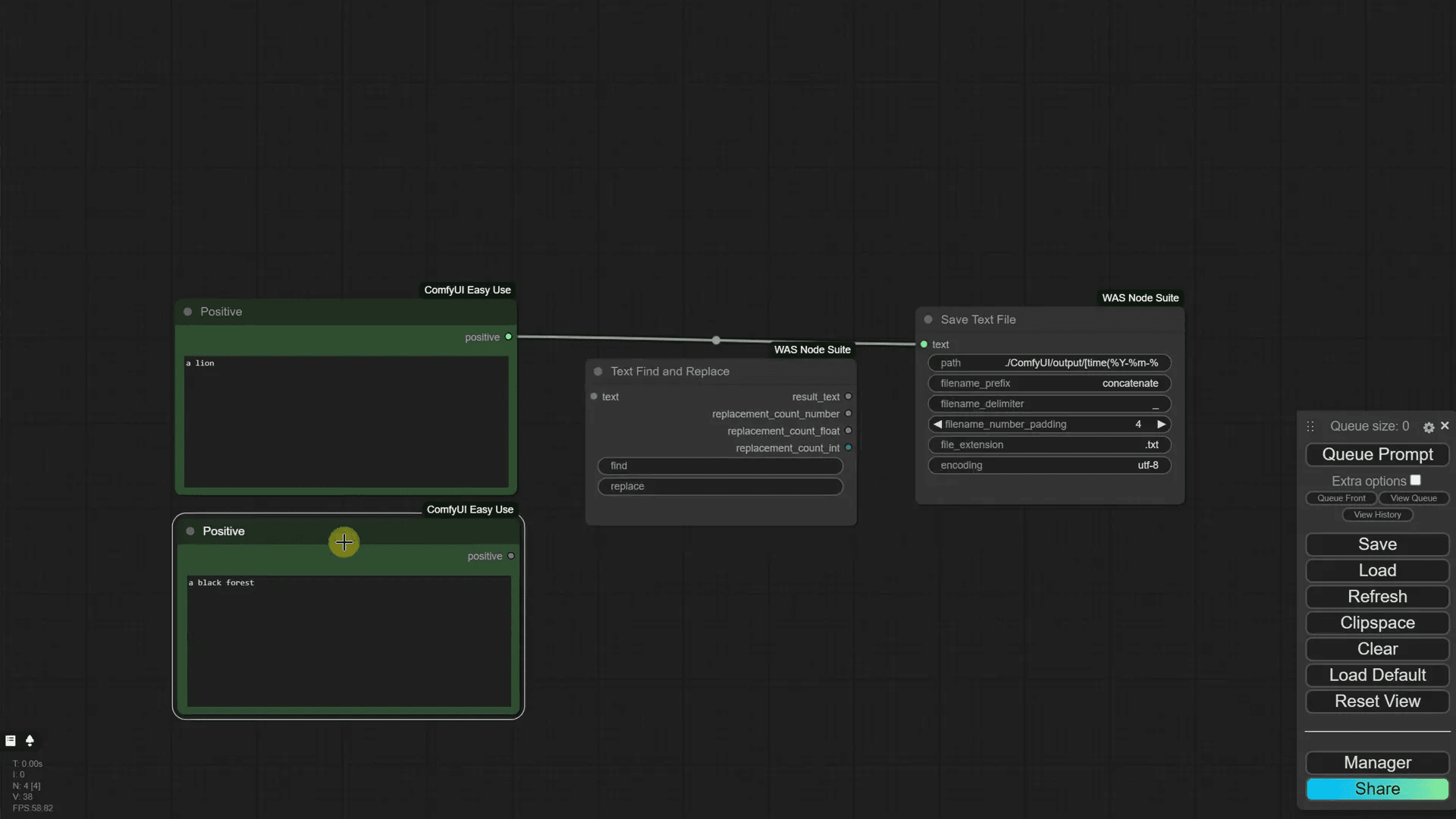This screenshot has height=819, width=1456.
Task: Enable the Extra options checkbox
Action: pyautogui.click(x=1415, y=480)
